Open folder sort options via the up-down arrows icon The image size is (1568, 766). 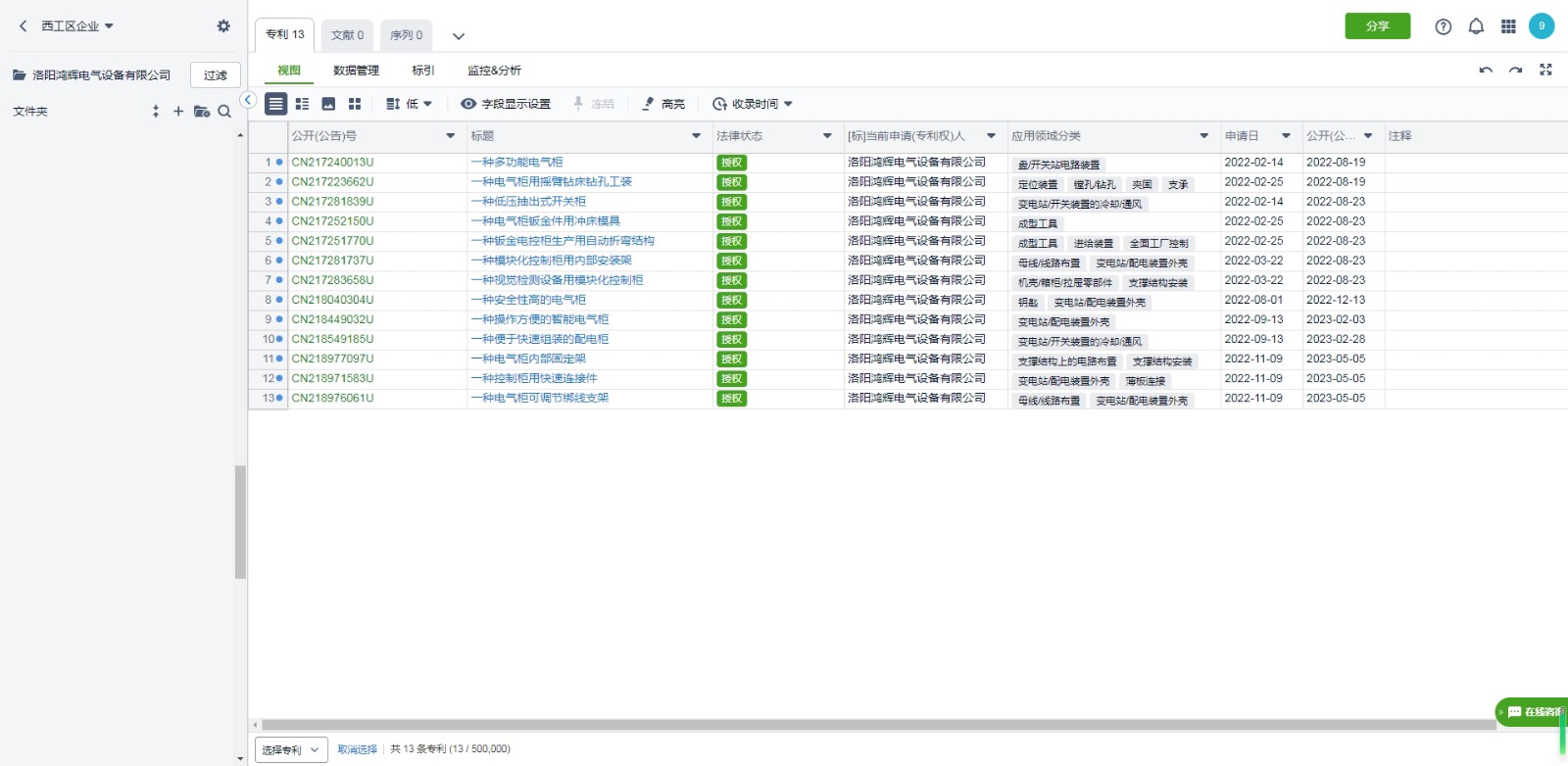pos(155,112)
